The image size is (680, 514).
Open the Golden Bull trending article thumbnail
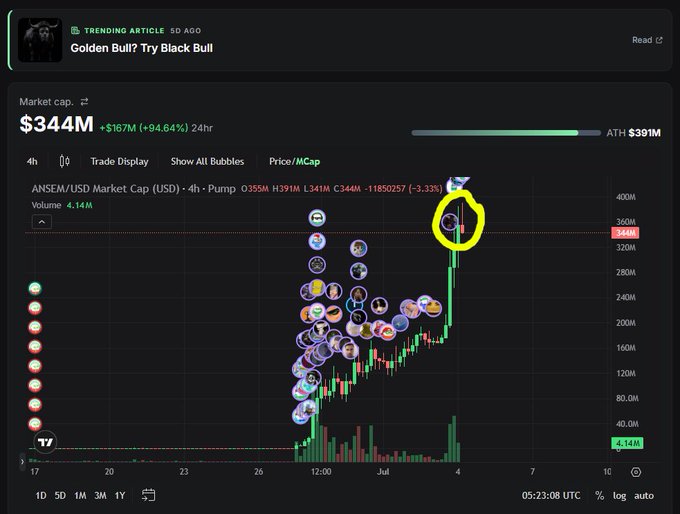point(40,40)
